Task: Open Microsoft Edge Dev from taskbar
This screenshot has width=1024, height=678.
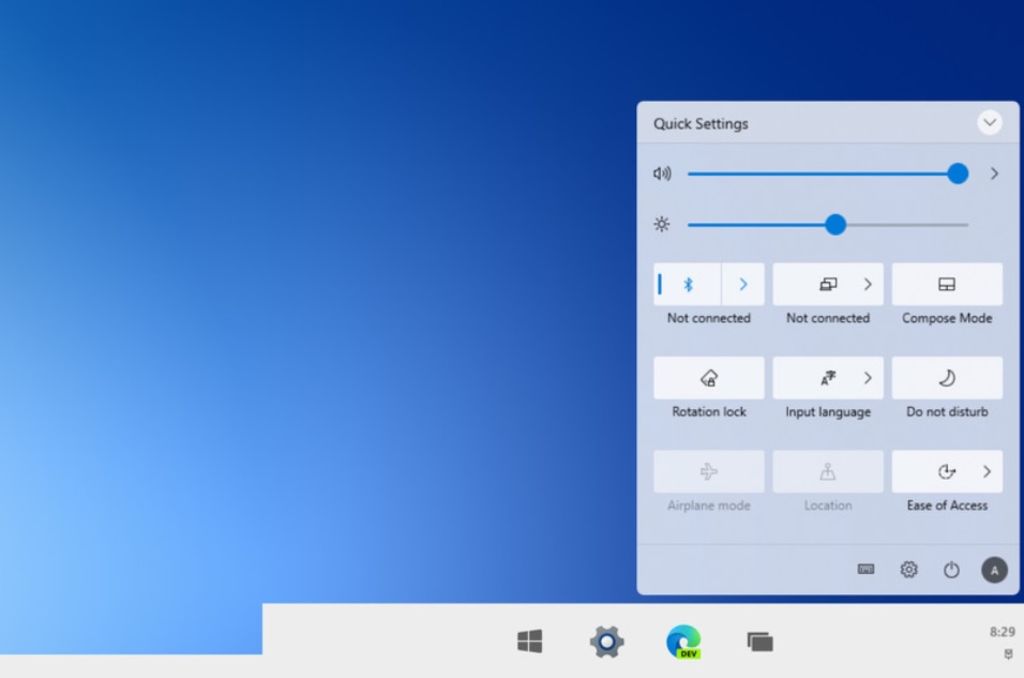Action: (684, 641)
